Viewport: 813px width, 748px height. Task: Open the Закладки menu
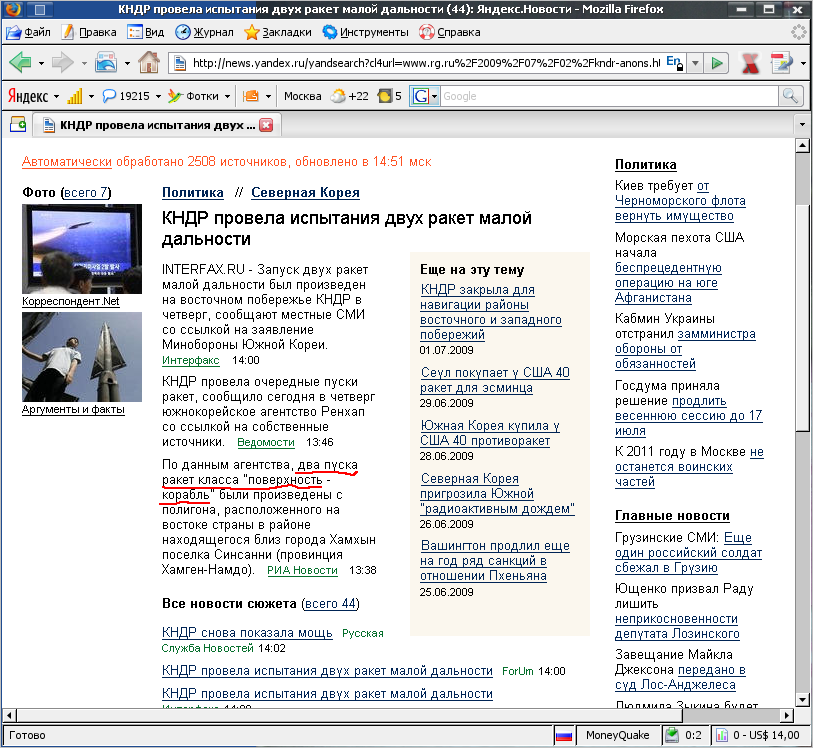coord(278,32)
